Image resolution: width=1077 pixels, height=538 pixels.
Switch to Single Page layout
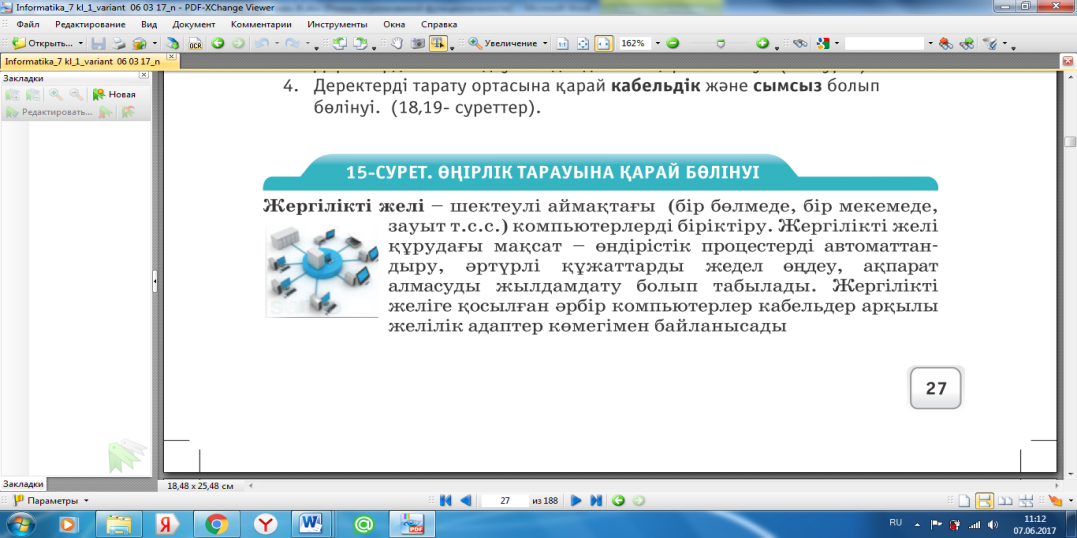[x=965, y=501]
